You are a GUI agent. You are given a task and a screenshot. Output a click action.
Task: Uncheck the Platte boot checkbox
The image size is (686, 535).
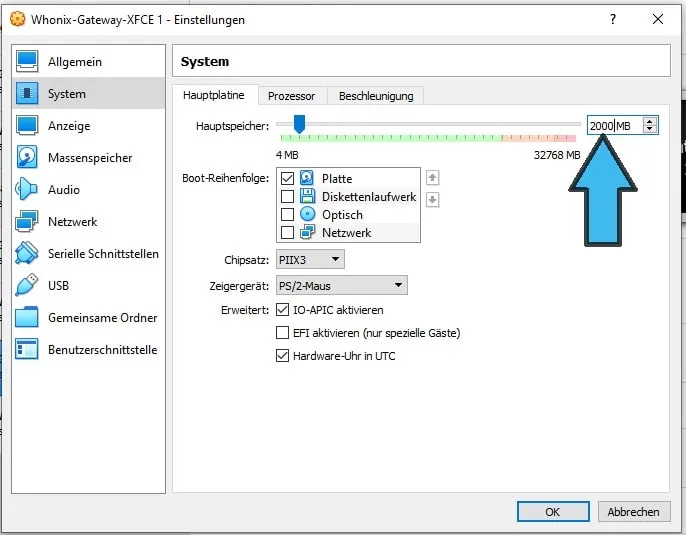pyautogui.click(x=287, y=178)
